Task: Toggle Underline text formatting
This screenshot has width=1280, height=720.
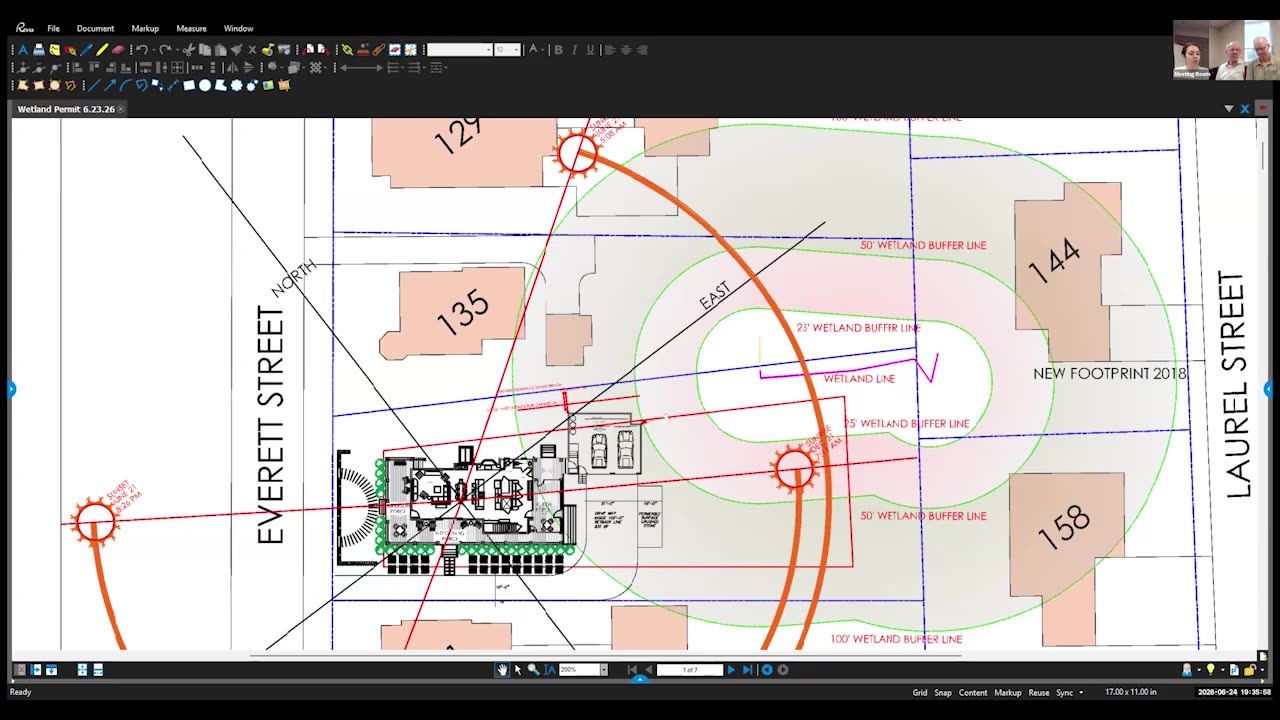Action: click(590, 50)
